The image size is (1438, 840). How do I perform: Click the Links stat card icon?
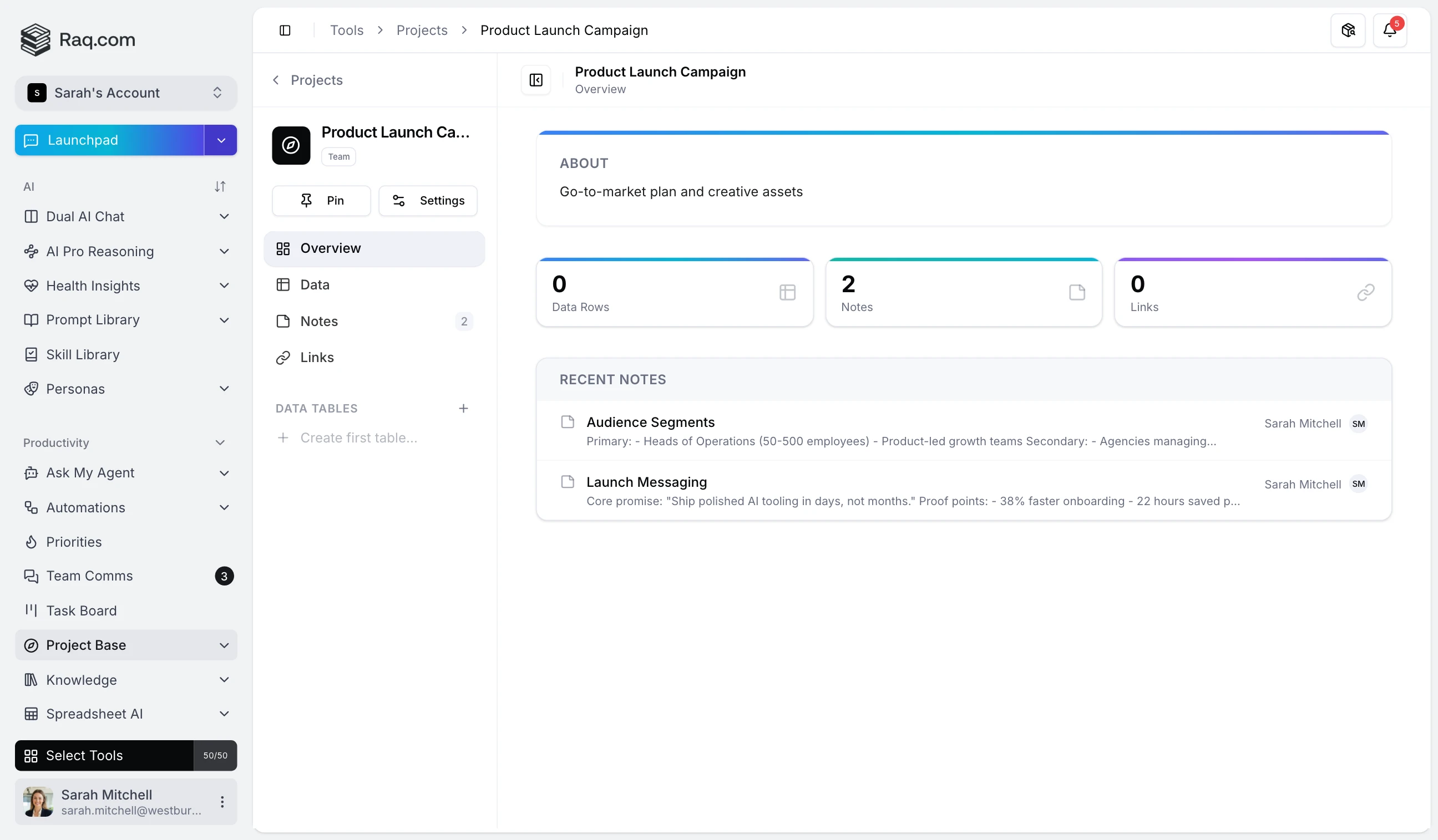(1364, 293)
